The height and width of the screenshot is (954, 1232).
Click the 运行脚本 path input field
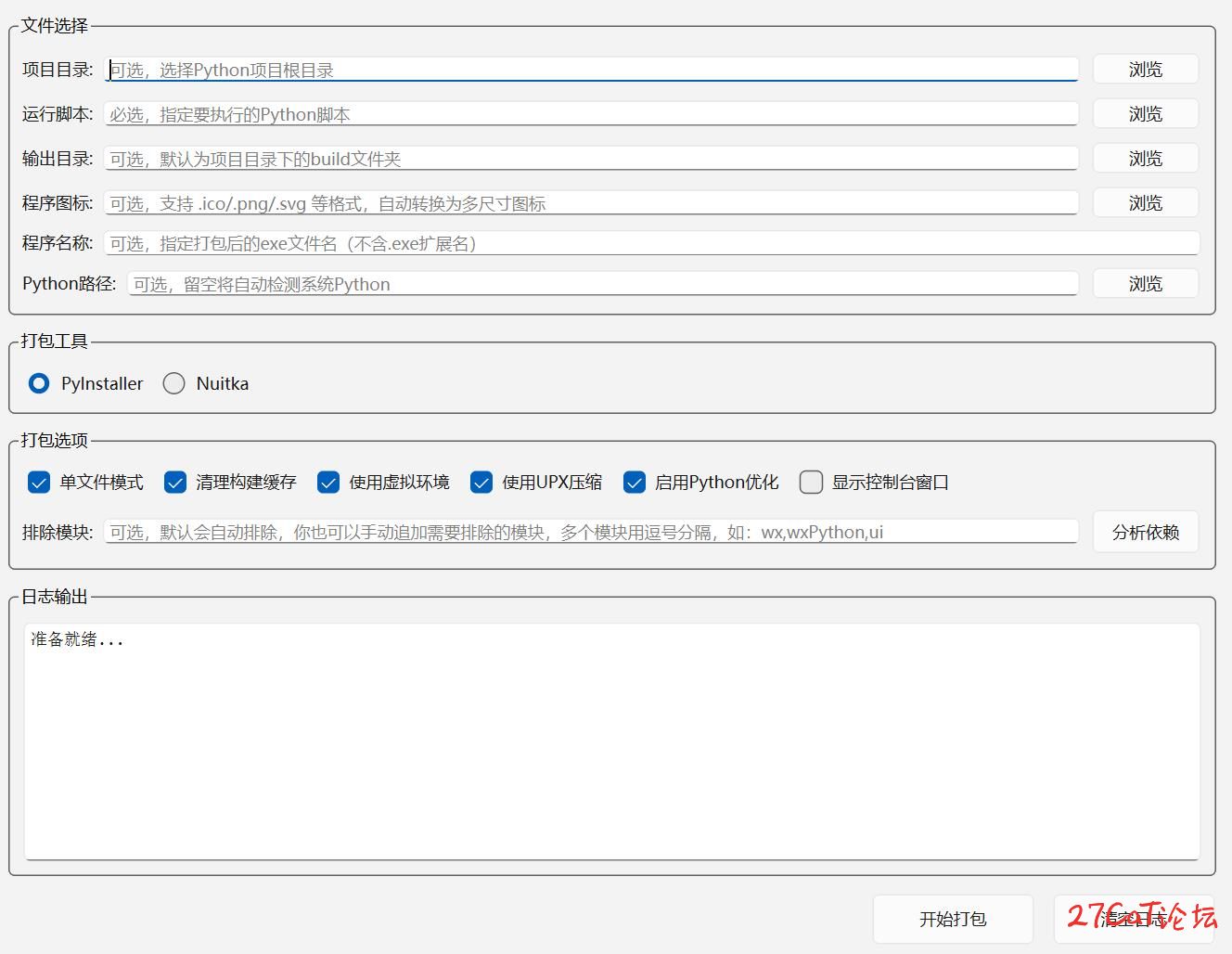pyautogui.click(x=592, y=114)
